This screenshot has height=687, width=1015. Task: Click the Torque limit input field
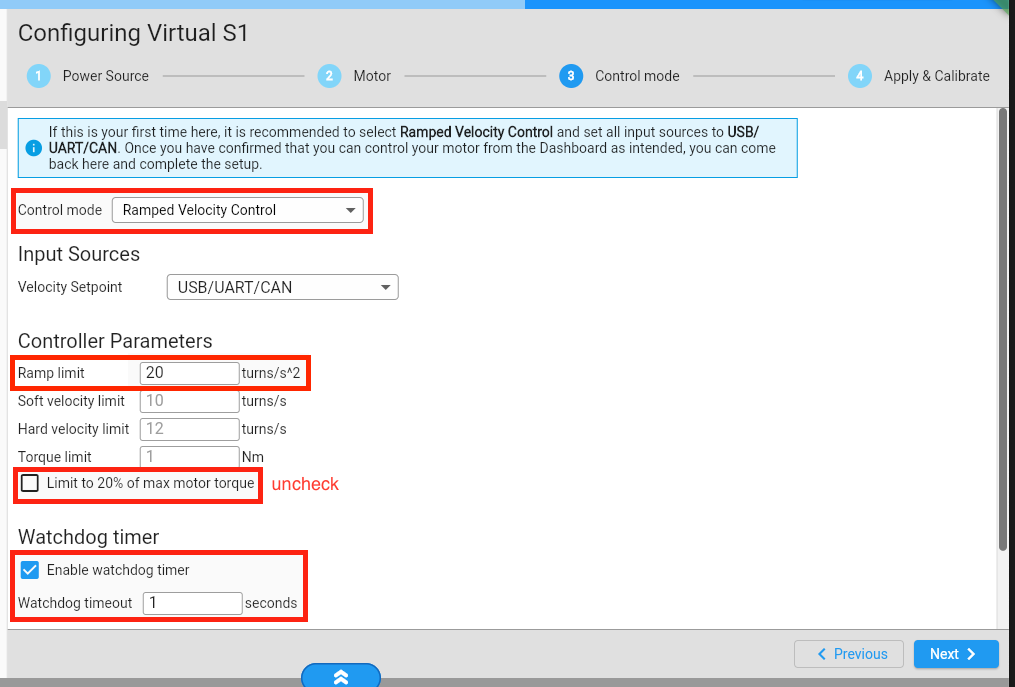[x=189, y=457]
